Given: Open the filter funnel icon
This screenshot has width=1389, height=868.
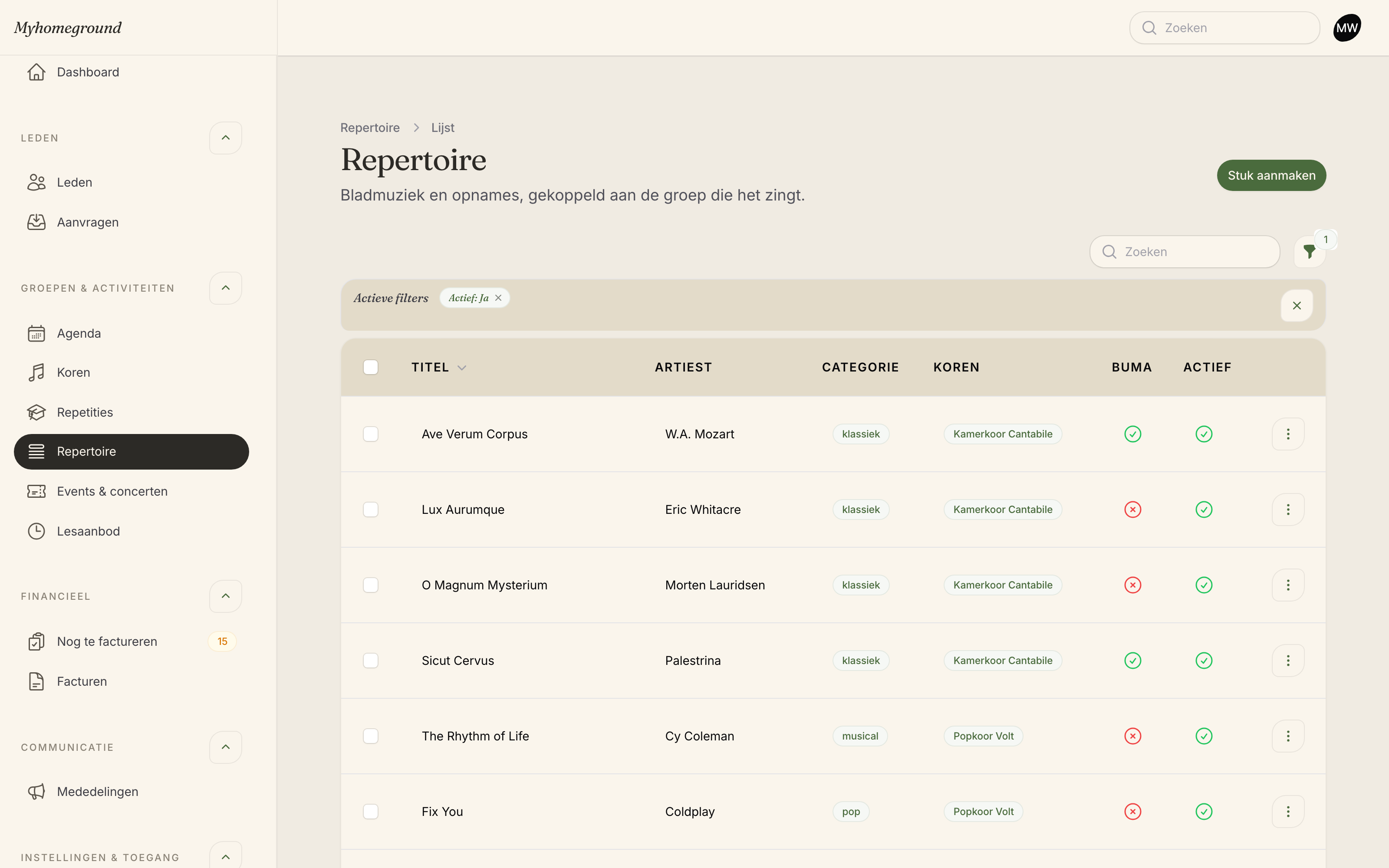Looking at the screenshot, I should (x=1309, y=251).
